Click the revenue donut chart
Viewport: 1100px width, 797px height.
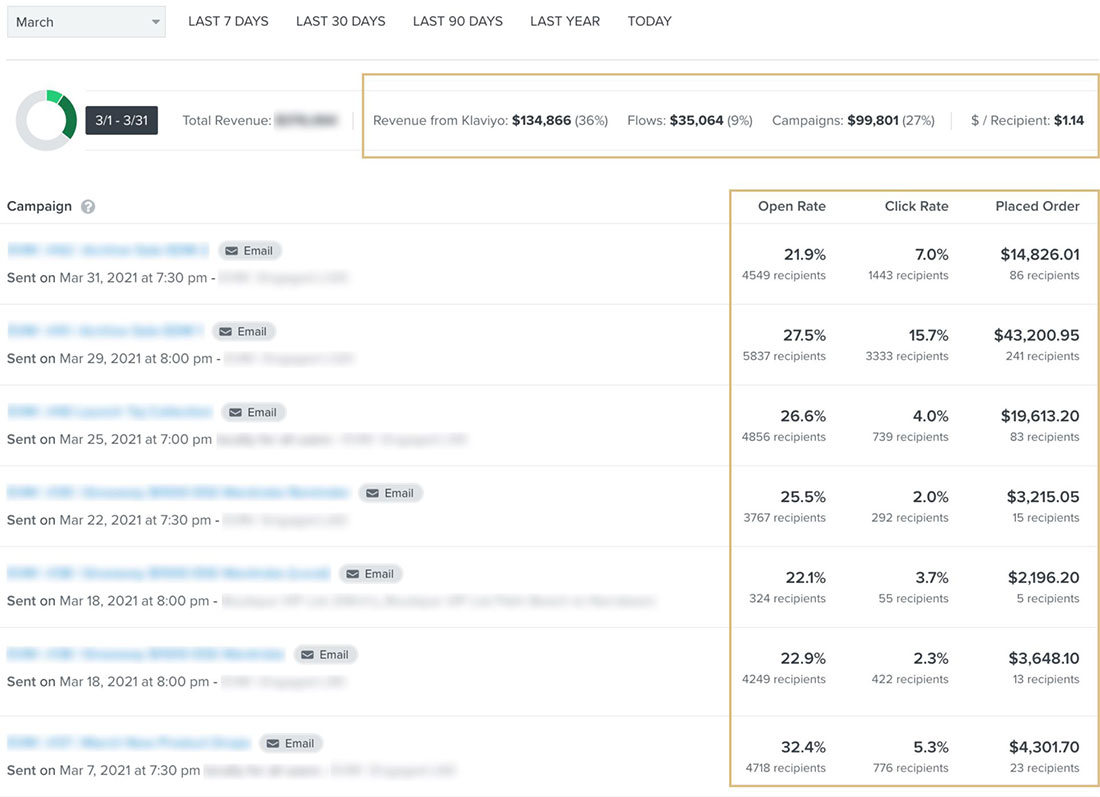click(46, 121)
